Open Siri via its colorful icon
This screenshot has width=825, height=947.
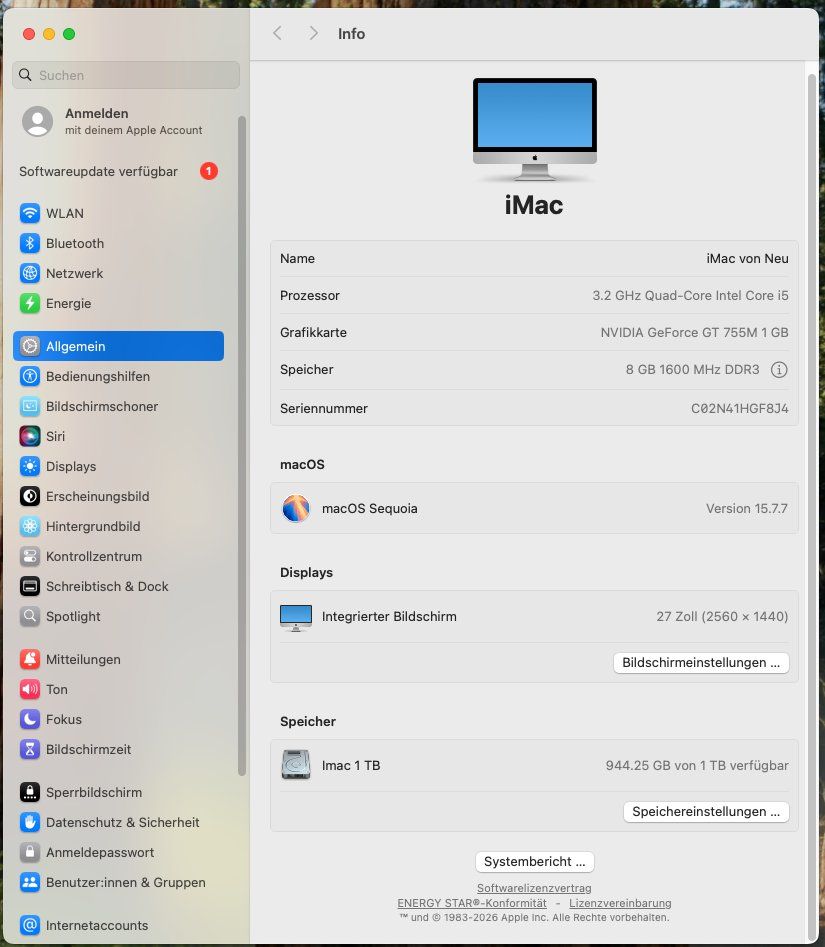[x=30, y=436]
